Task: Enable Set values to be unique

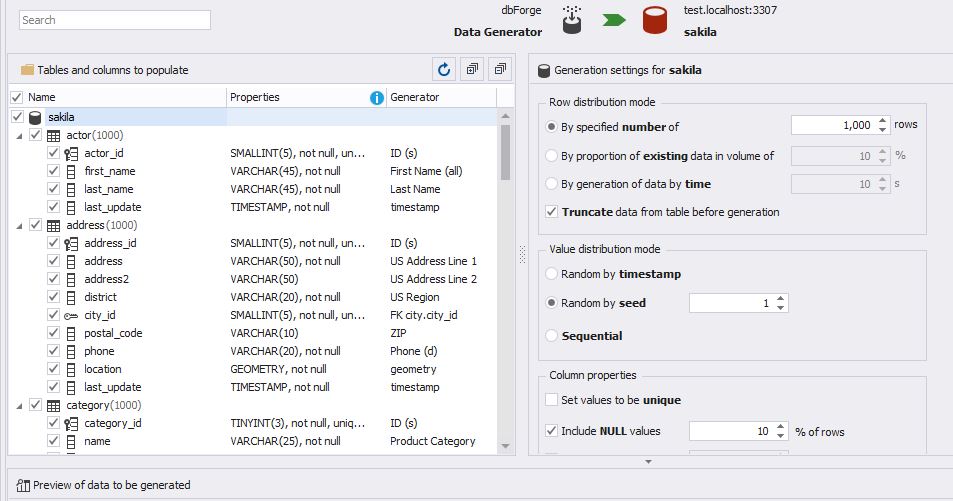Action: point(552,400)
